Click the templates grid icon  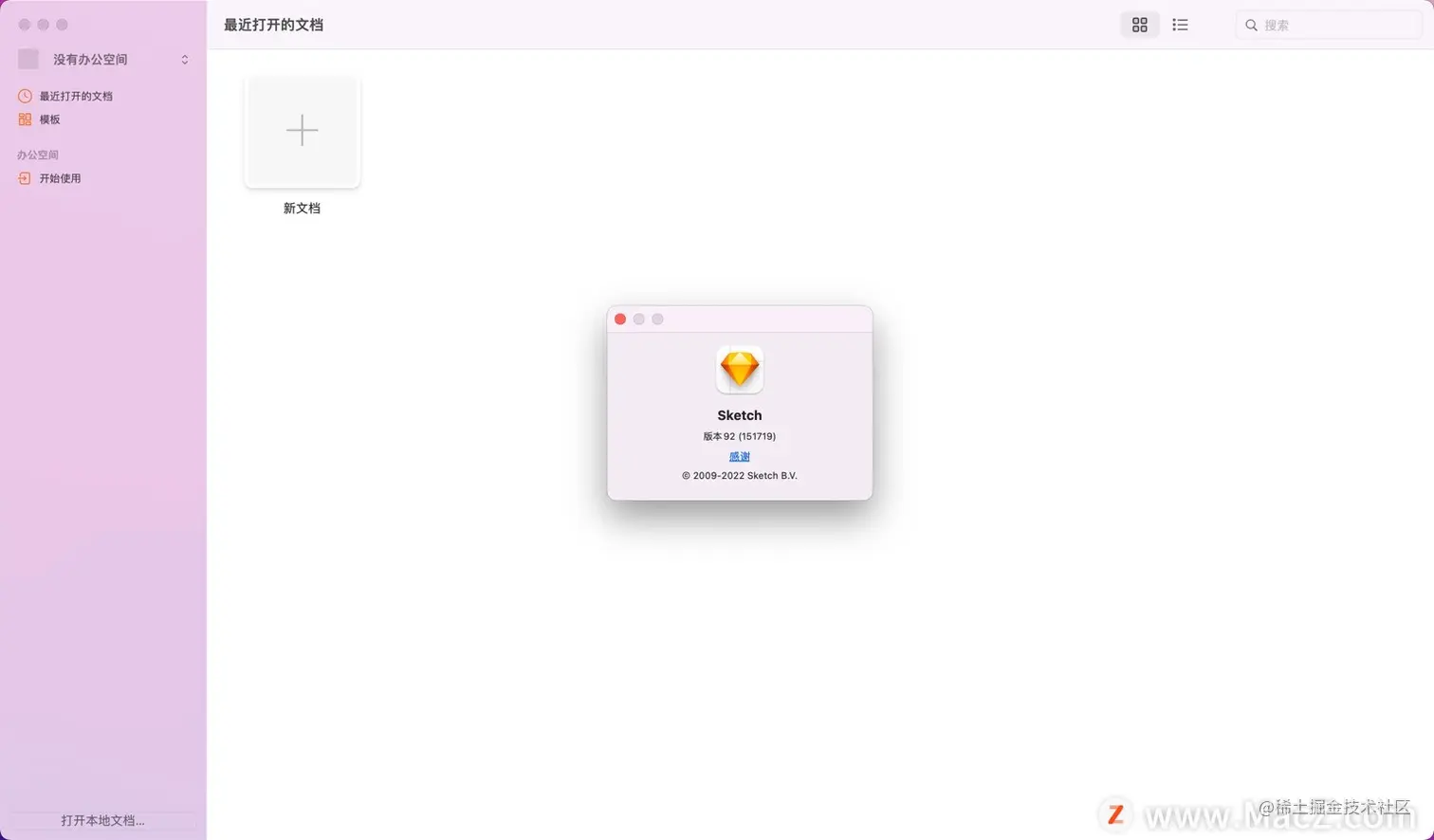coord(25,119)
